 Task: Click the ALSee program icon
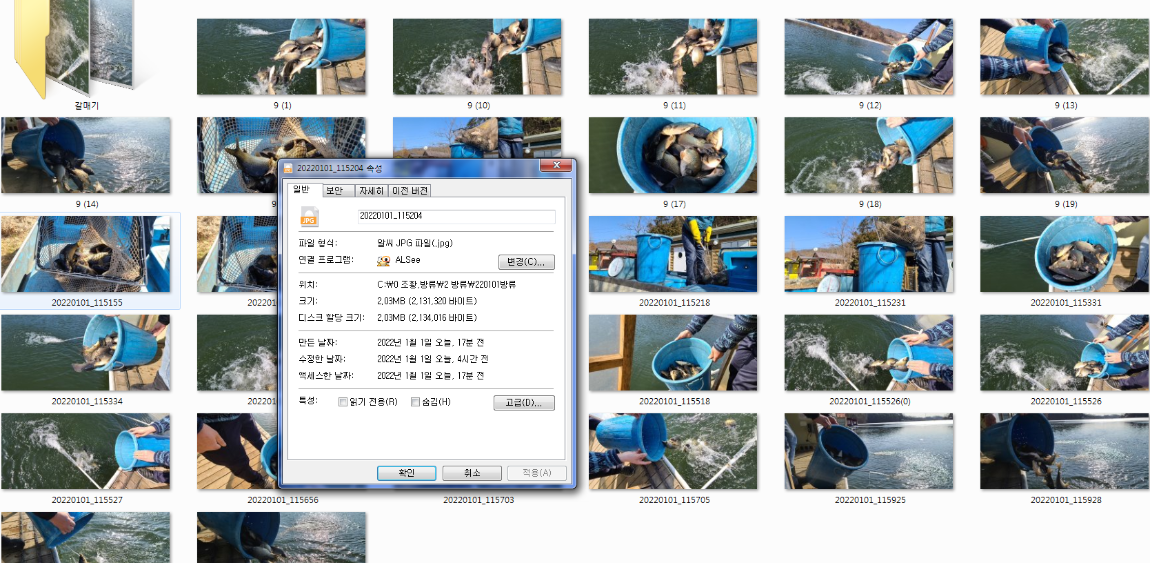pos(383,261)
